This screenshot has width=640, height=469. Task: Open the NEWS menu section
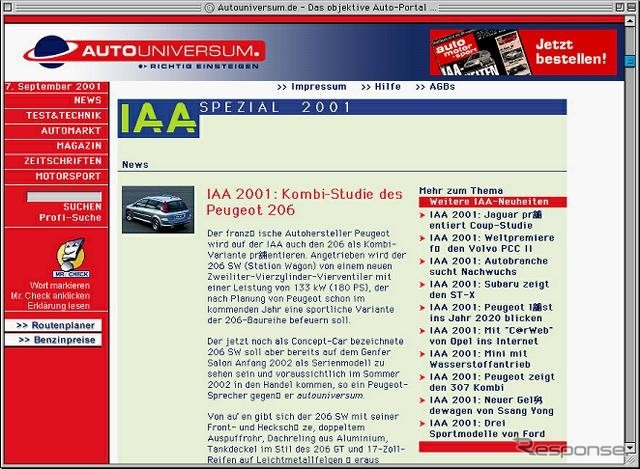(x=87, y=100)
